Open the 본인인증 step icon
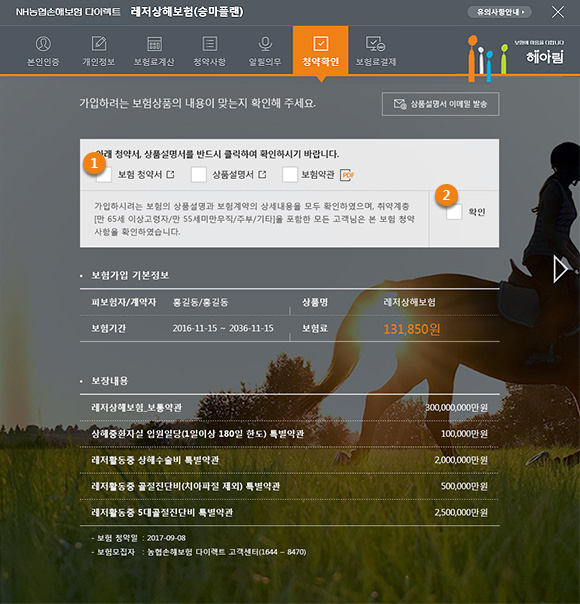The height and width of the screenshot is (604, 580). (43, 44)
